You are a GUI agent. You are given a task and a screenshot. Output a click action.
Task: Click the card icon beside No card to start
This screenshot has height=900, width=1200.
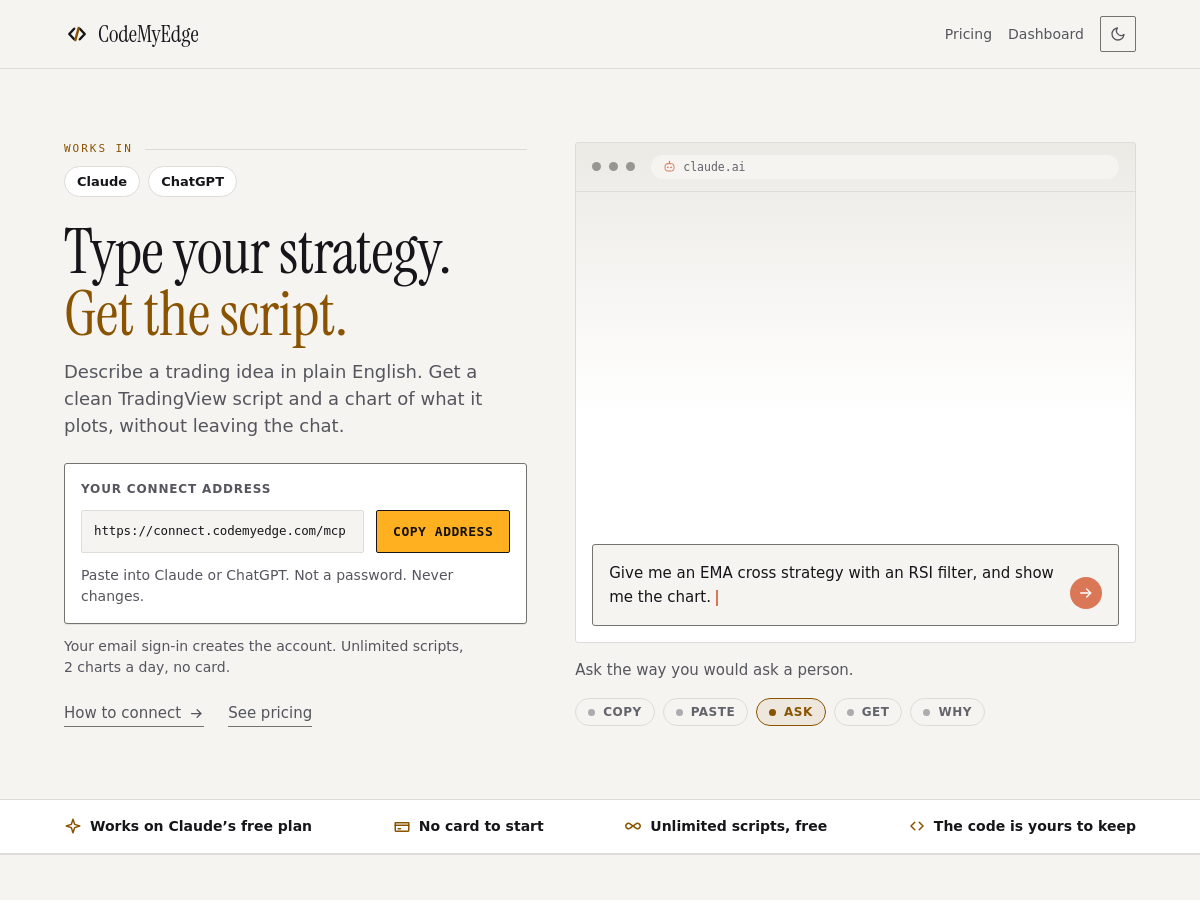pos(402,826)
